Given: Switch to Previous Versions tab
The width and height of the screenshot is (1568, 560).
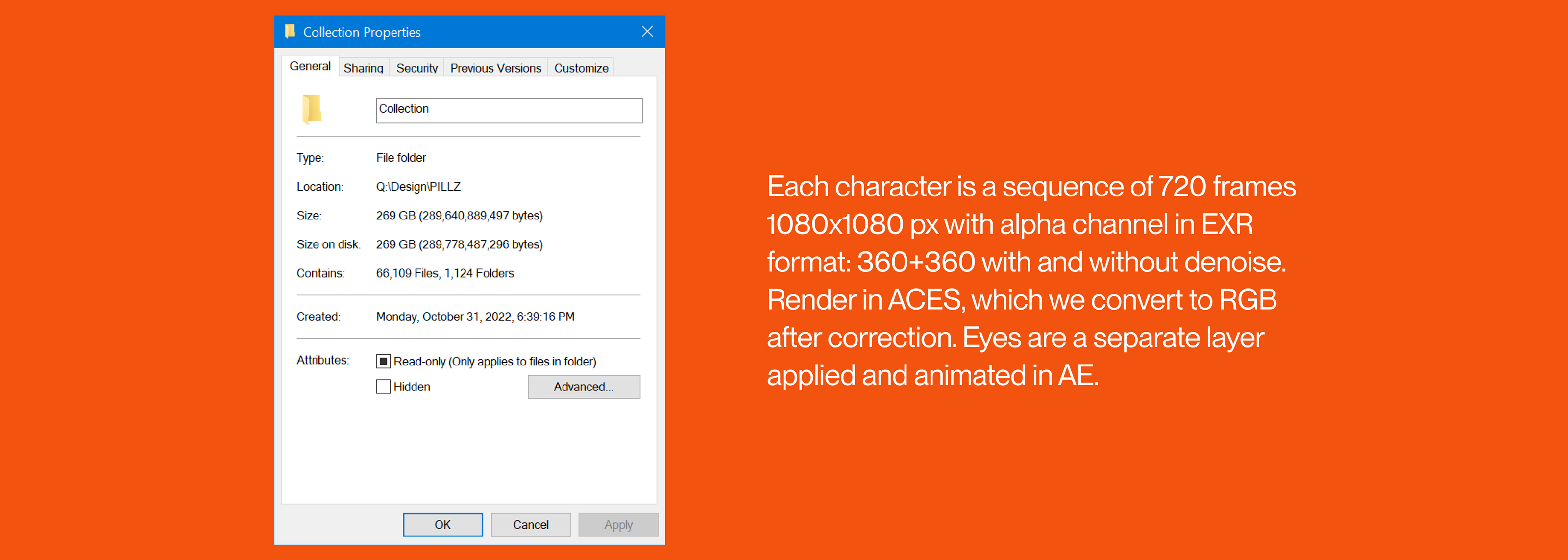Looking at the screenshot, I should pos(495,68).
